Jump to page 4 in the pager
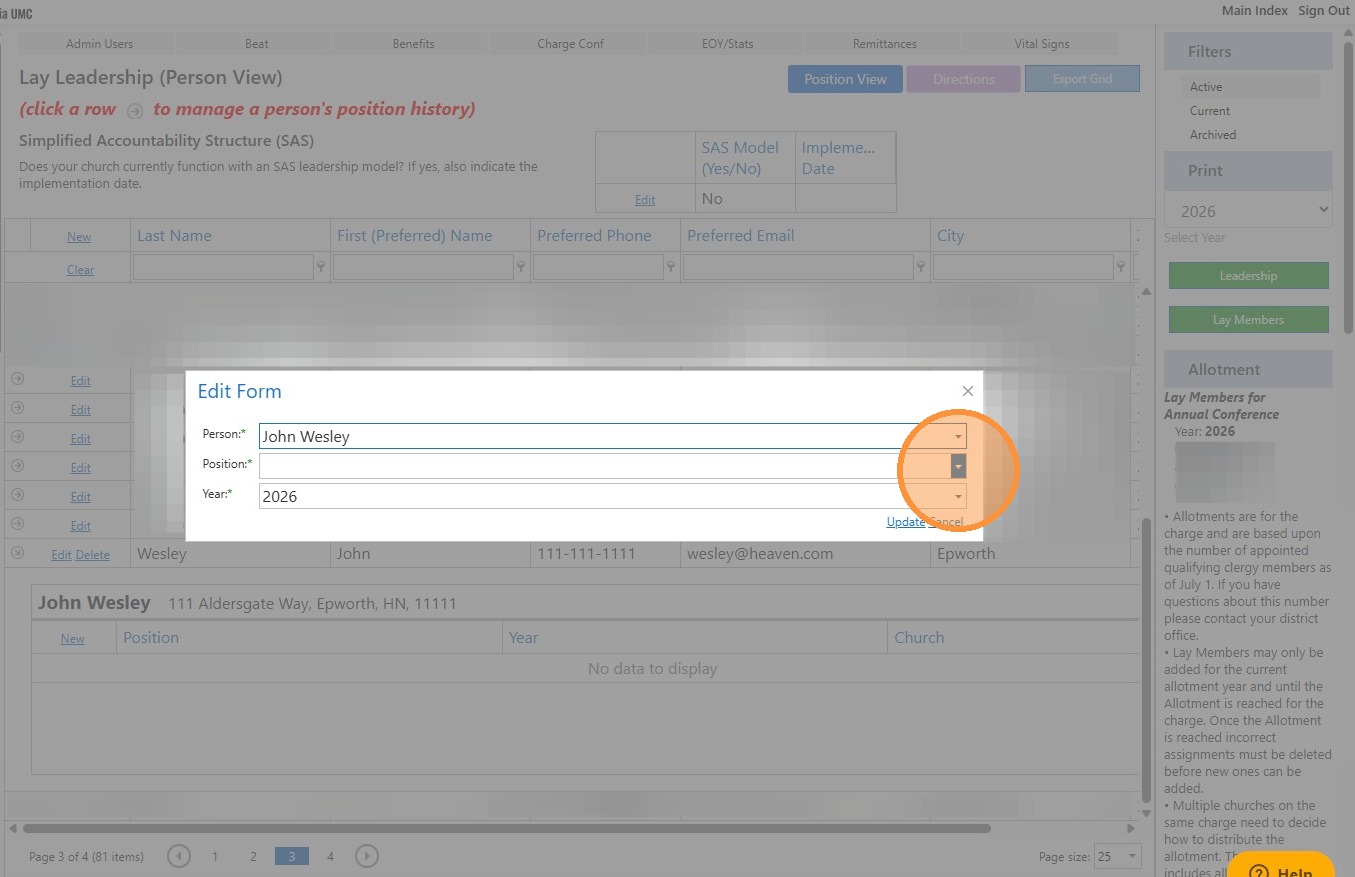Image resolution: width=1355 pixels, height=877 pixels. coord(330,856)
